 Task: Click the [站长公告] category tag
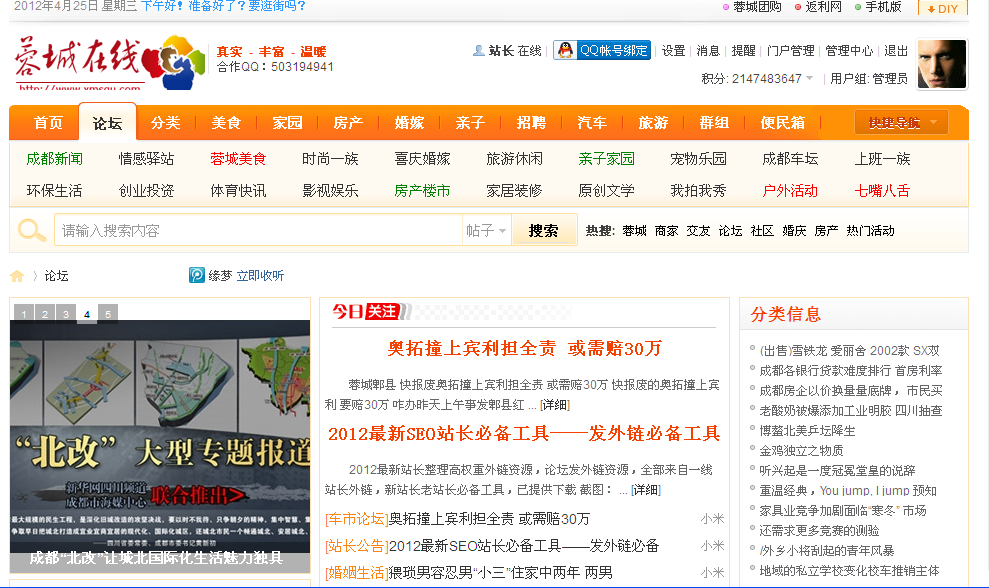point(356,546)
